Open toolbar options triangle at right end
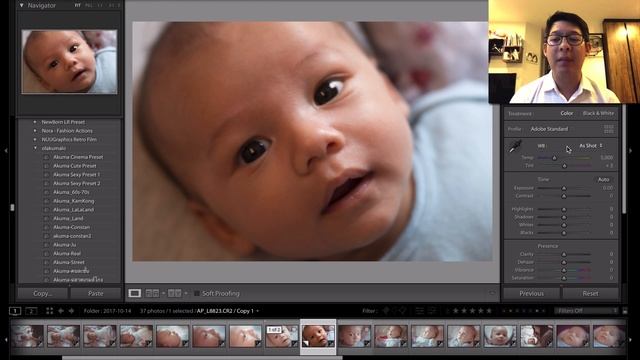 pyautogui.click(x=492, y=293)
